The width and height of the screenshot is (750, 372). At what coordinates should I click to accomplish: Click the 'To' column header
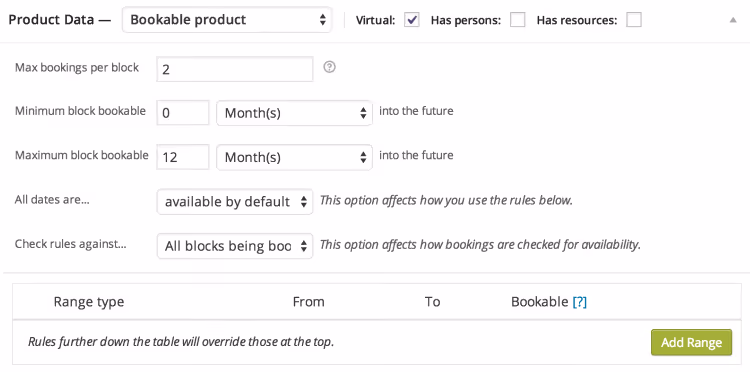coord(432,302)
